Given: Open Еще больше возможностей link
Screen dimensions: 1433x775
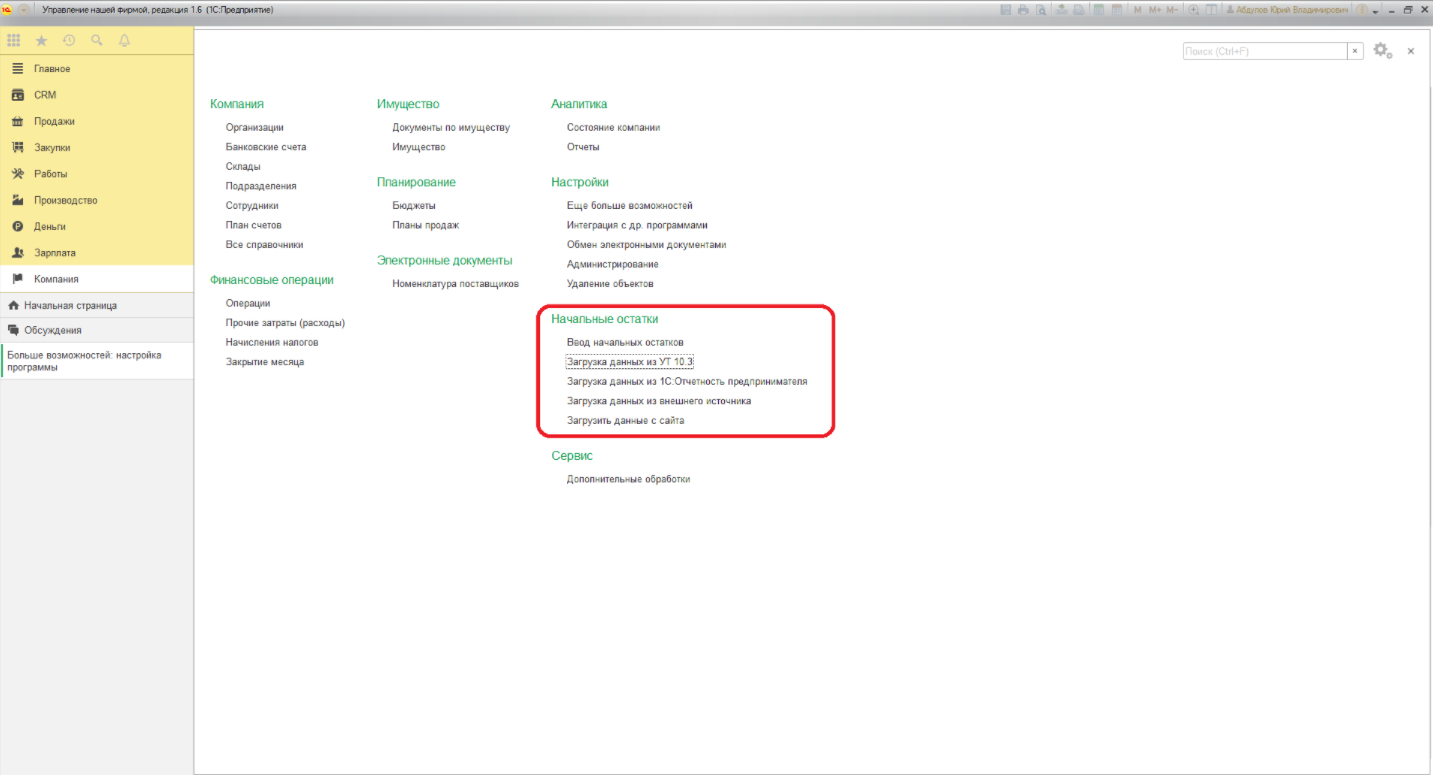Looking at the screenshot, I should click(x=630, y=206).
